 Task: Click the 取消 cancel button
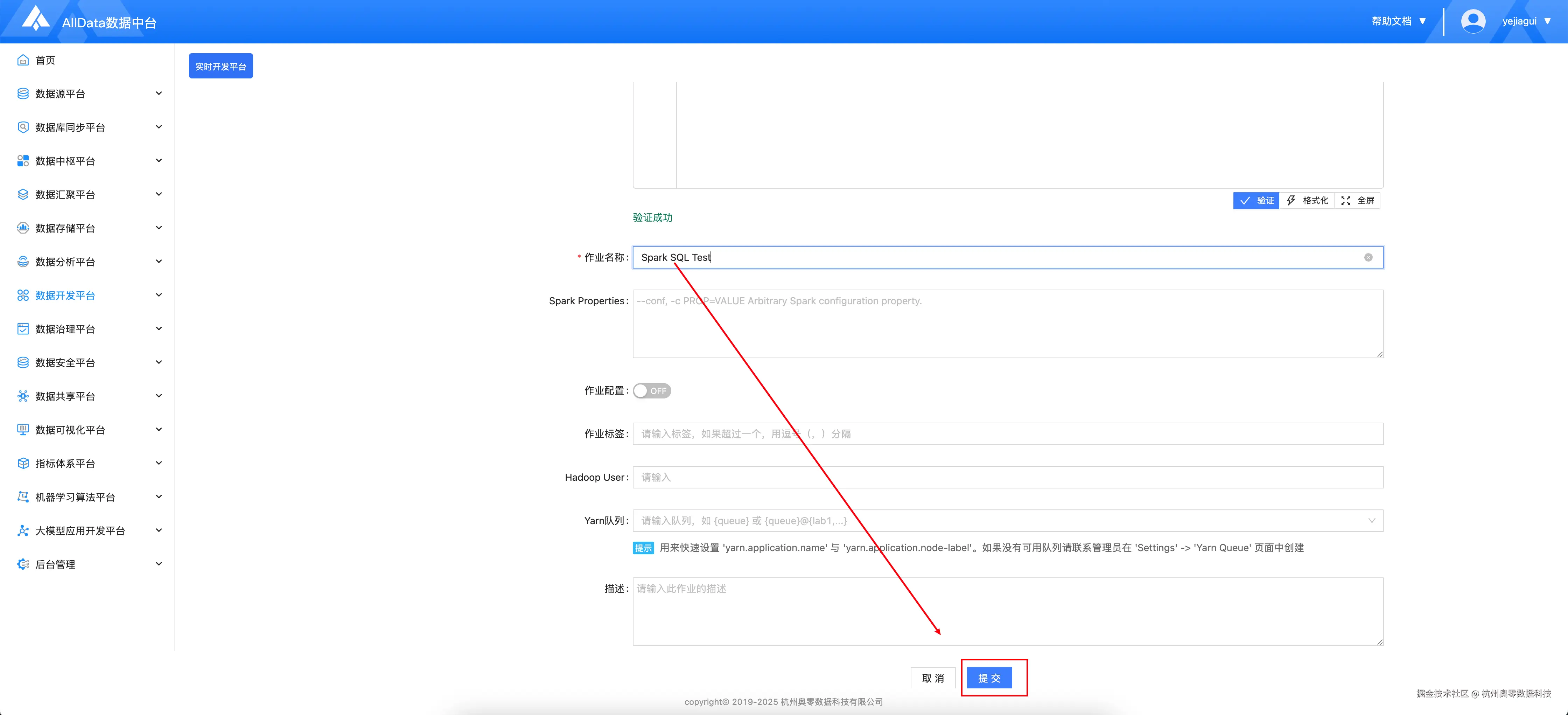coord(932,678)
